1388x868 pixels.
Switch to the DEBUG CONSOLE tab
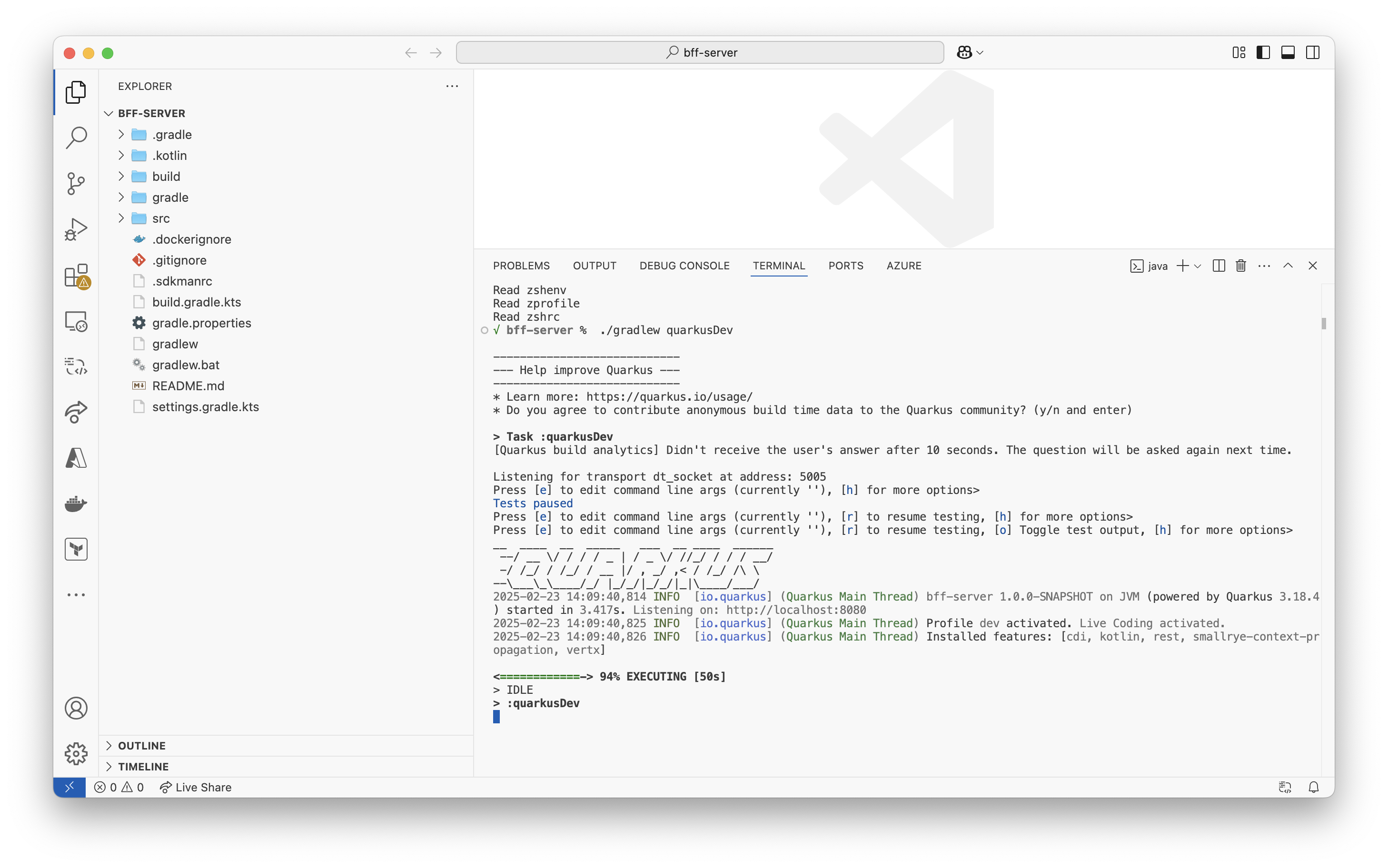[684, 265]
